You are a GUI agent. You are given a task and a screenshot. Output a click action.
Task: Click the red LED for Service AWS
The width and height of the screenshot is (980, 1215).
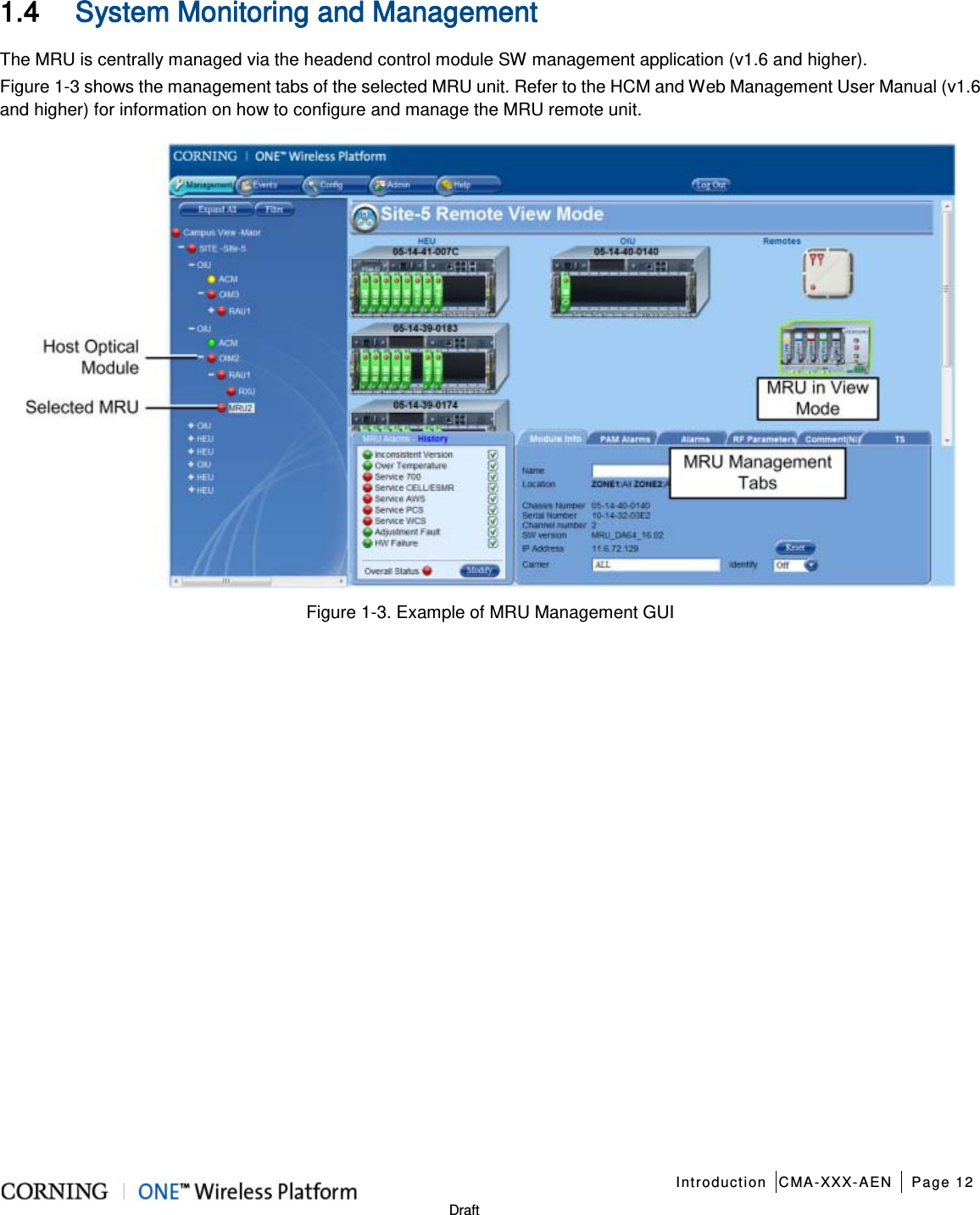pos(368,499)
